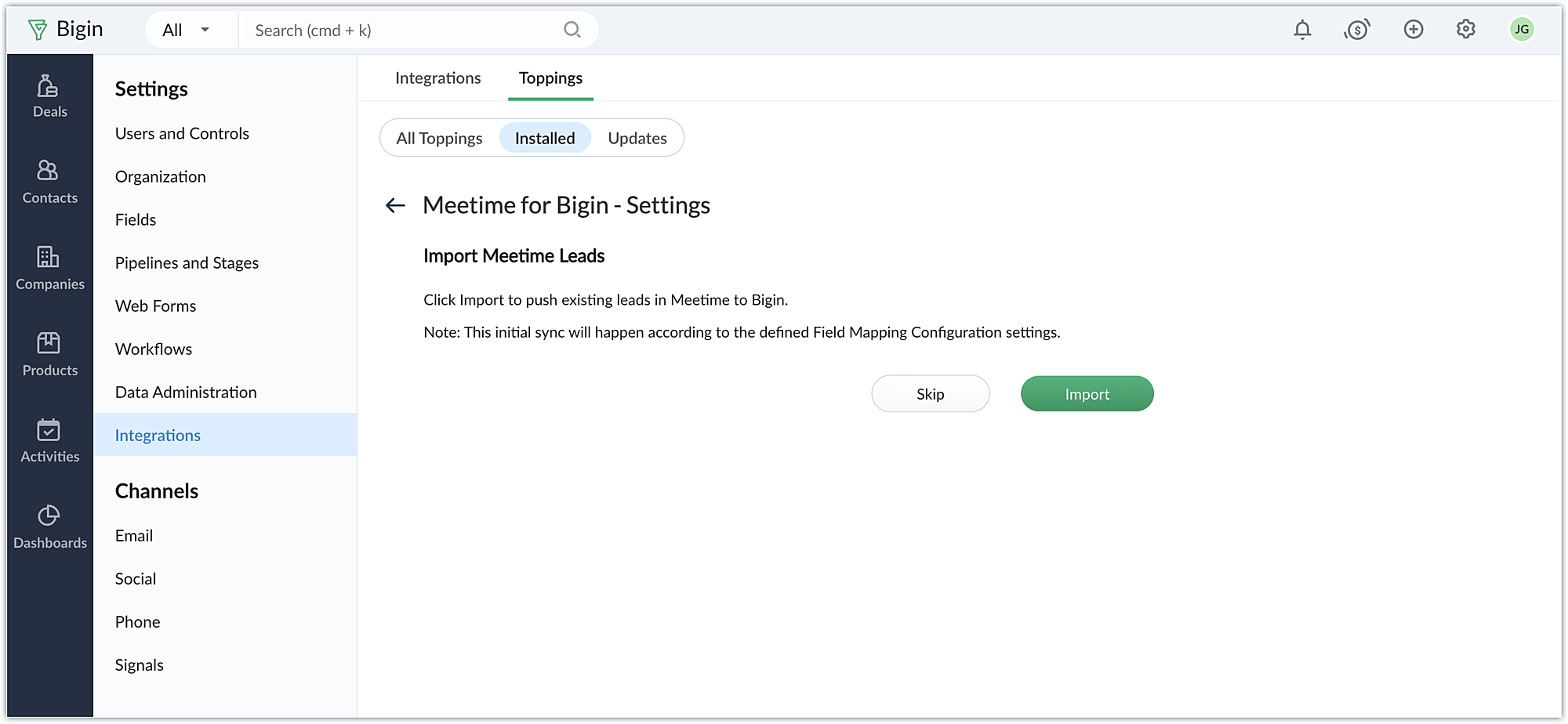This screenshot has height=724, width=1568.
Task: Click the dollar coin subscription icon
Action: (x=1357, y=30)
